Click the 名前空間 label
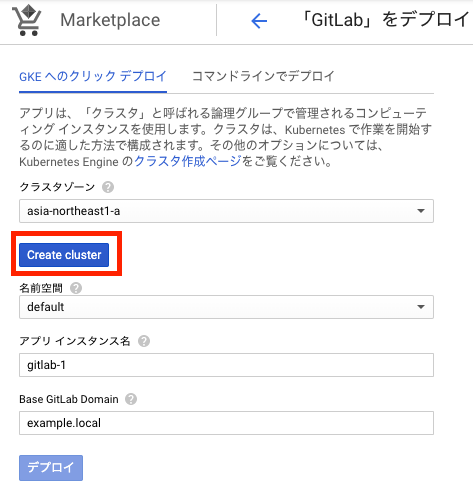 click(x=41, y=288)
